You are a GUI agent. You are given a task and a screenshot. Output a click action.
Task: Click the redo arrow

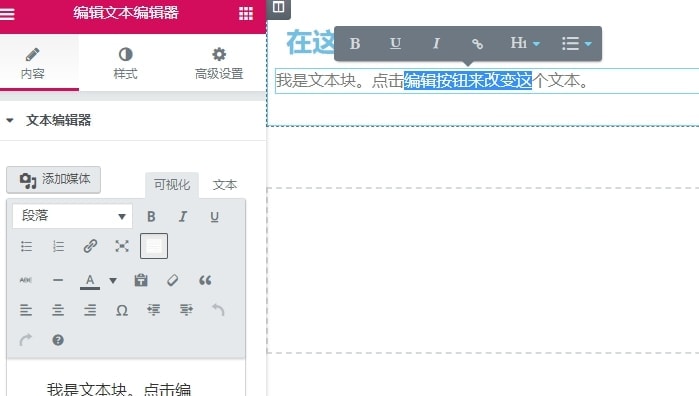coord(26,340)
